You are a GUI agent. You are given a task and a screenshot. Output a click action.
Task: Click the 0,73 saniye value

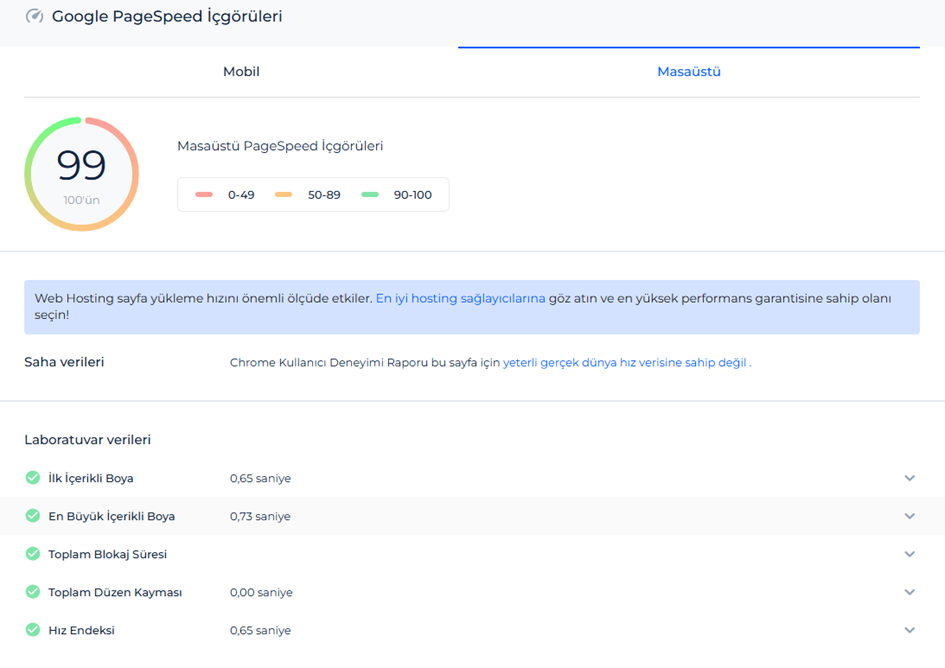(x=260, y=516)
